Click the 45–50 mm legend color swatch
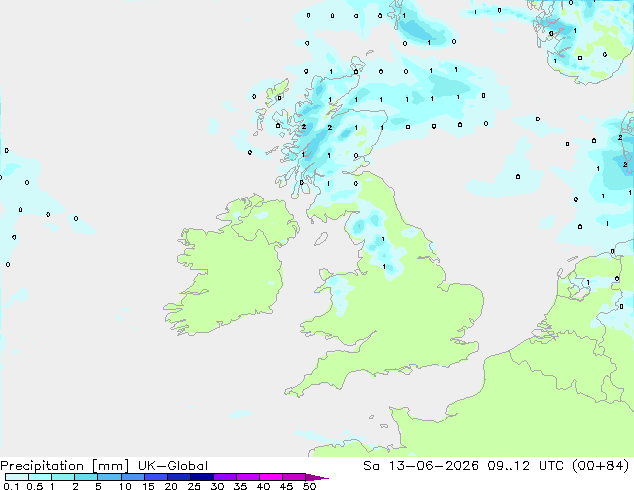This screenshot has width=634, height=490. coord(294,477)
